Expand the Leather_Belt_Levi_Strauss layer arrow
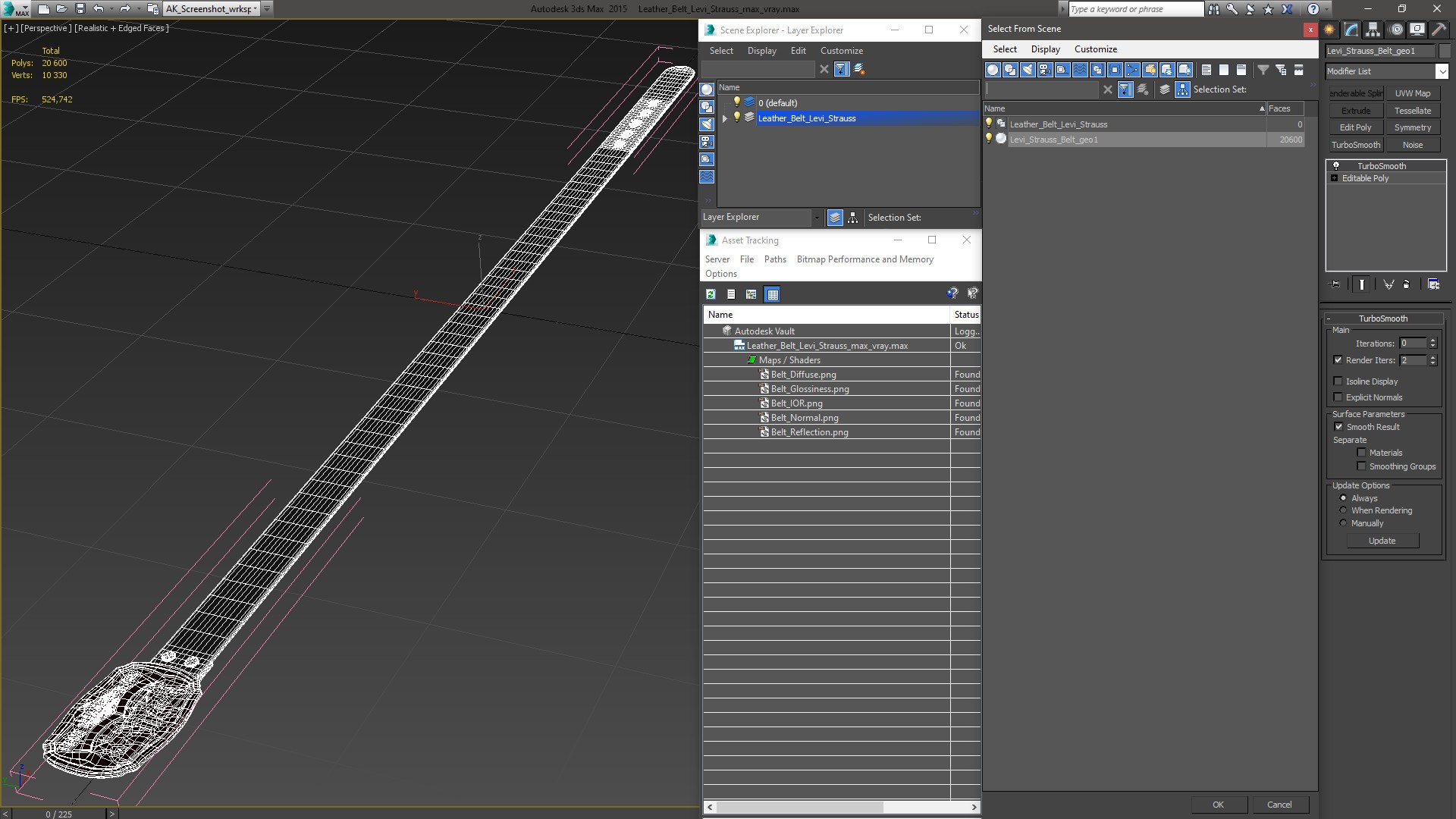This screenshot has height=819, width=1456. pos(725,118)
